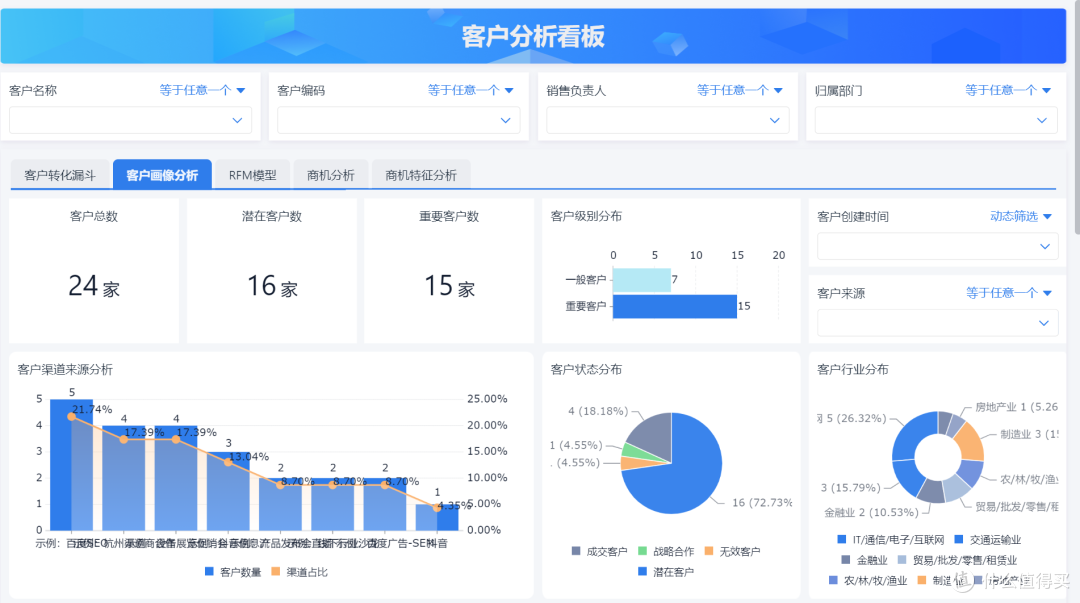
Task: Open 等于任意一个 condition for 销售负责人
Action: [x=740, y=90]
